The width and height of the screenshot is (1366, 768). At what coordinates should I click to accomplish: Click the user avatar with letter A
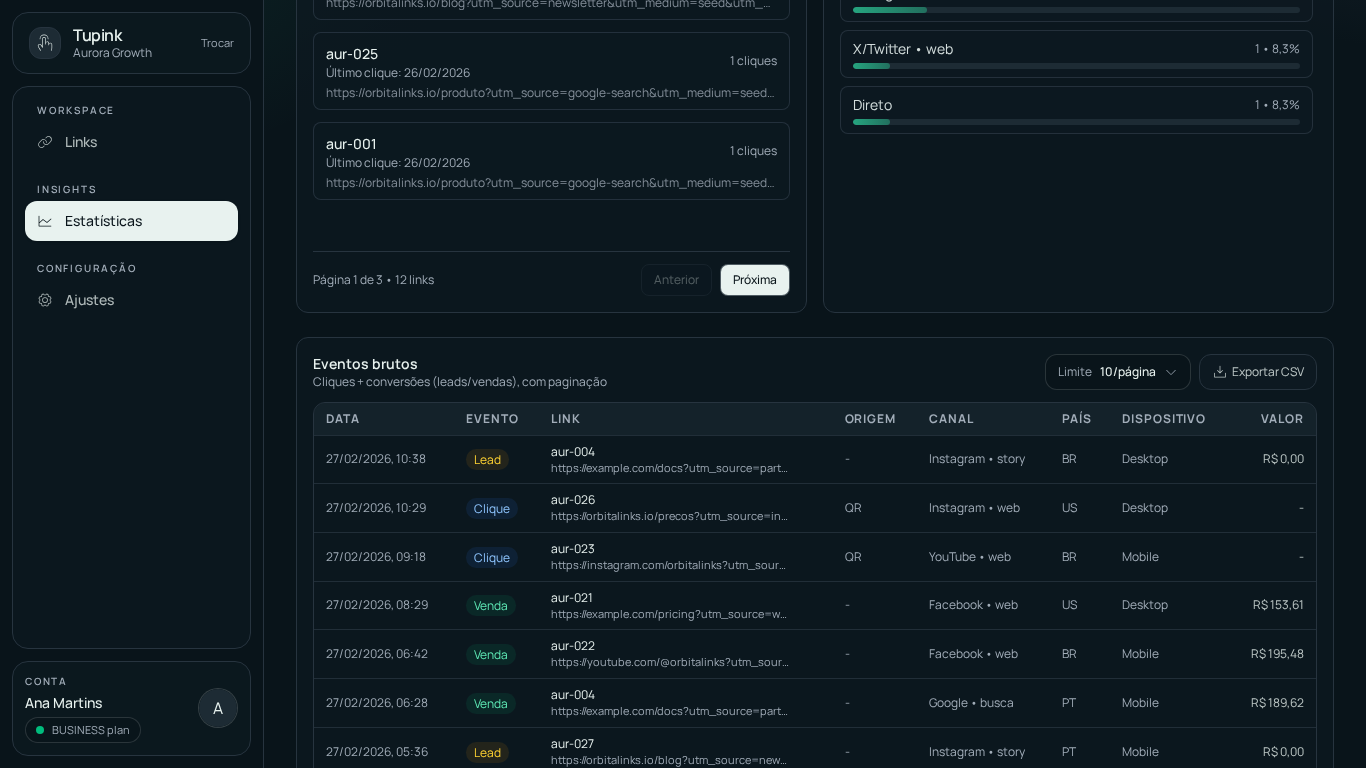pos(218,708)
